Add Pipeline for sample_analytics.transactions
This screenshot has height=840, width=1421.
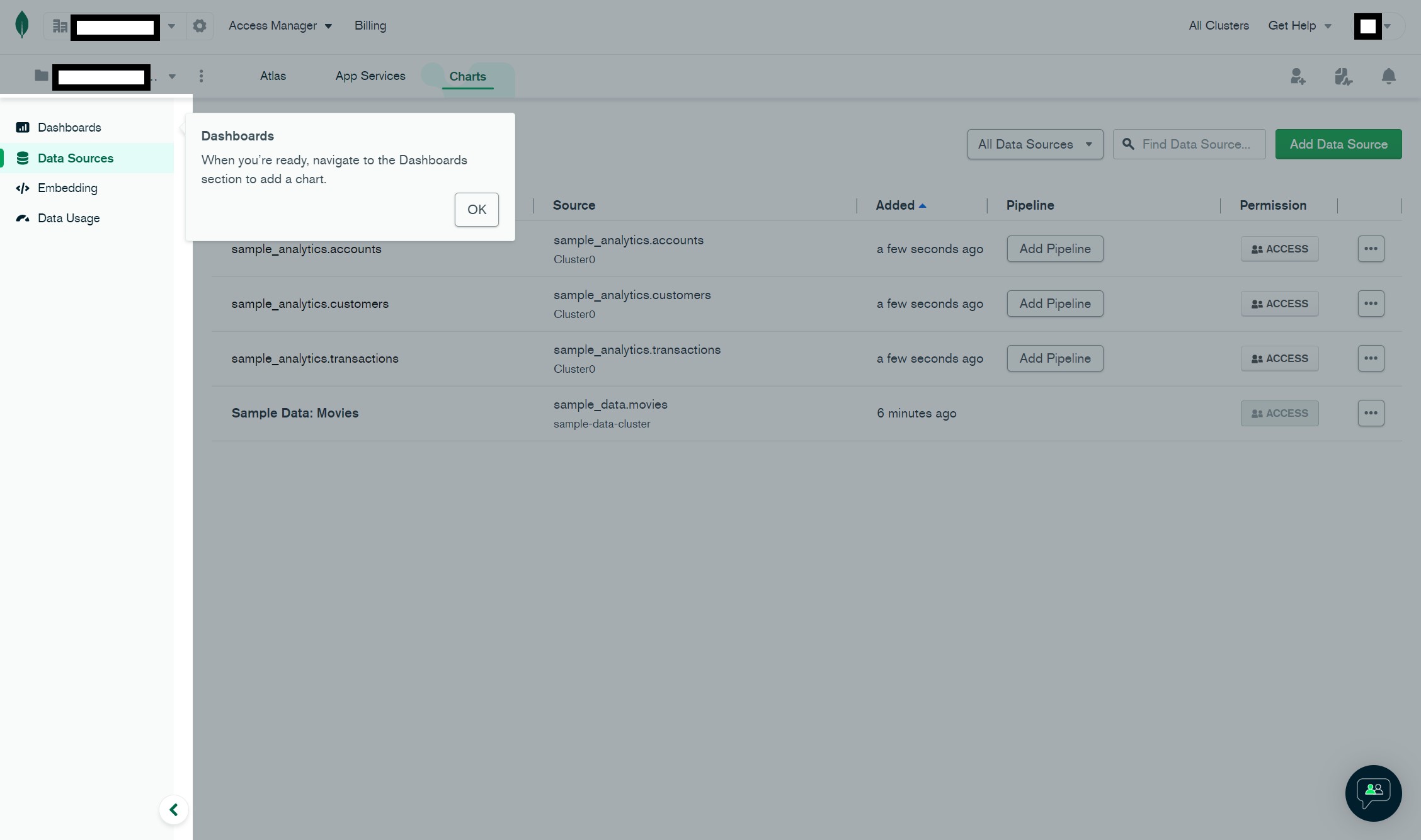point(1055,358)
